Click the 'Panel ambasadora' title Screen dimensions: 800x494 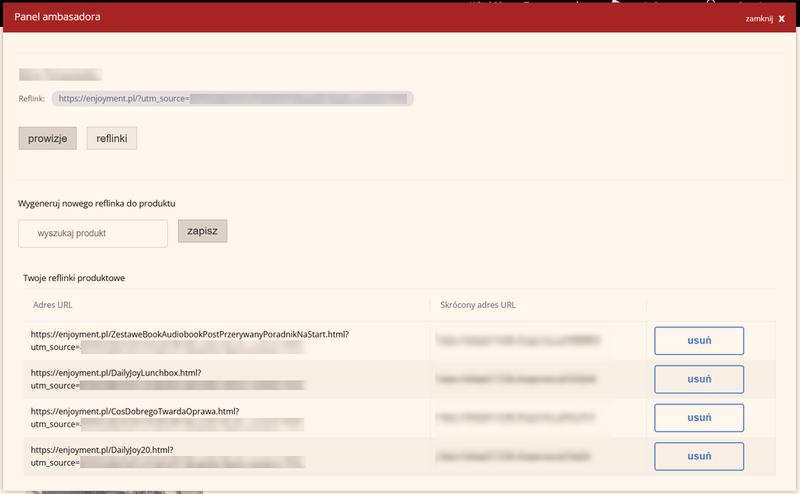coord(57,17)
